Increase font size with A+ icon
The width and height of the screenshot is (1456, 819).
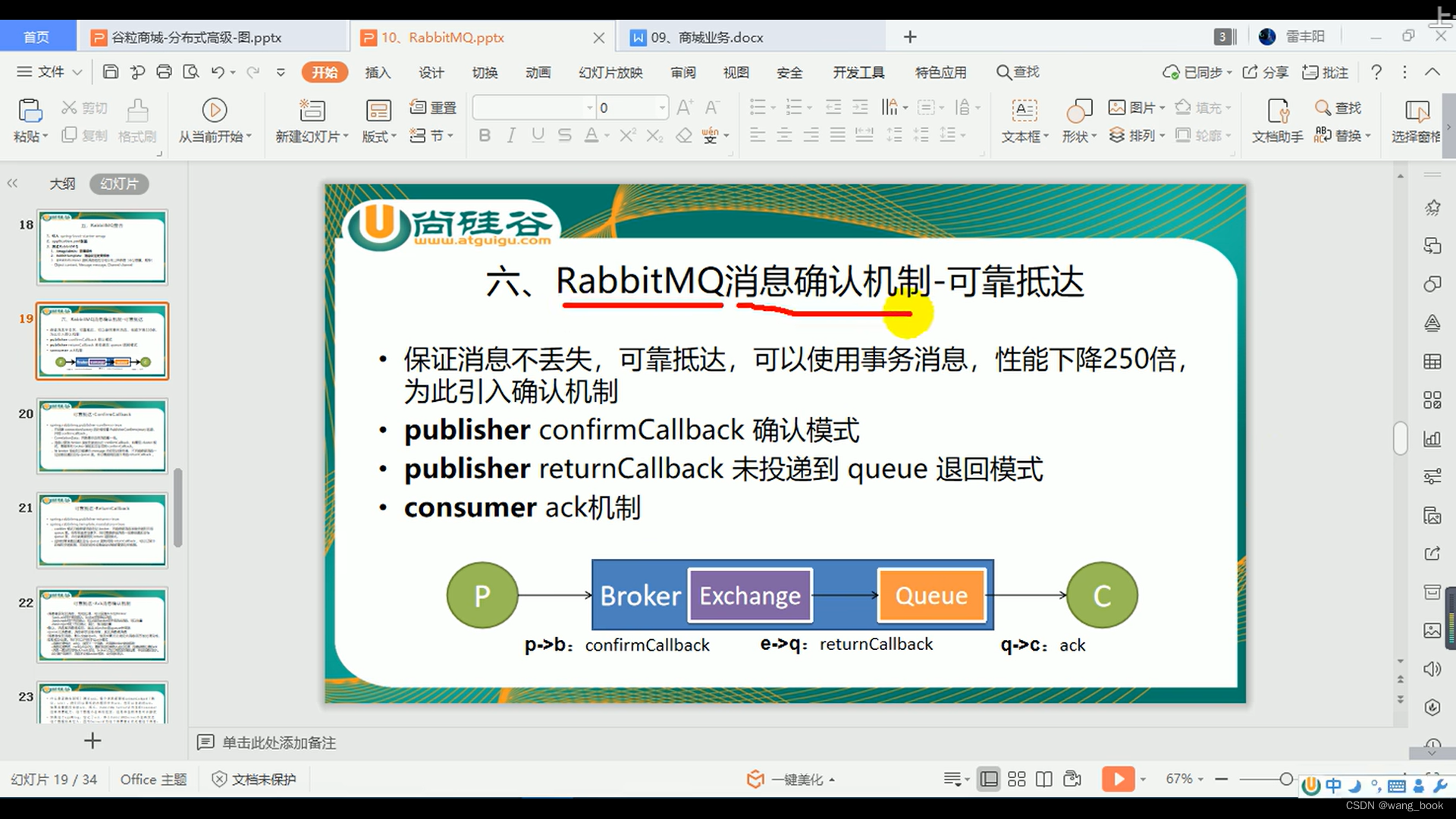684,108
